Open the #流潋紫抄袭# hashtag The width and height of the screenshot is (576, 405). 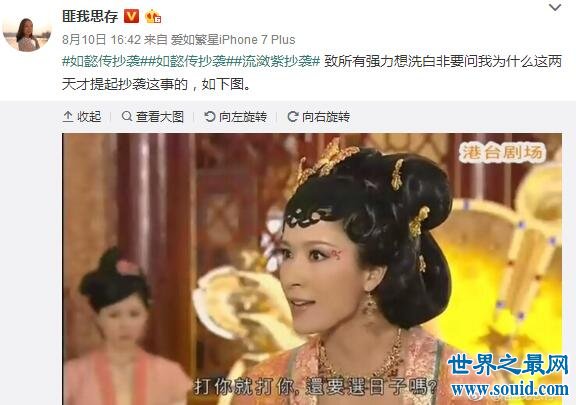pyautogui.click(x=277, y=61)
